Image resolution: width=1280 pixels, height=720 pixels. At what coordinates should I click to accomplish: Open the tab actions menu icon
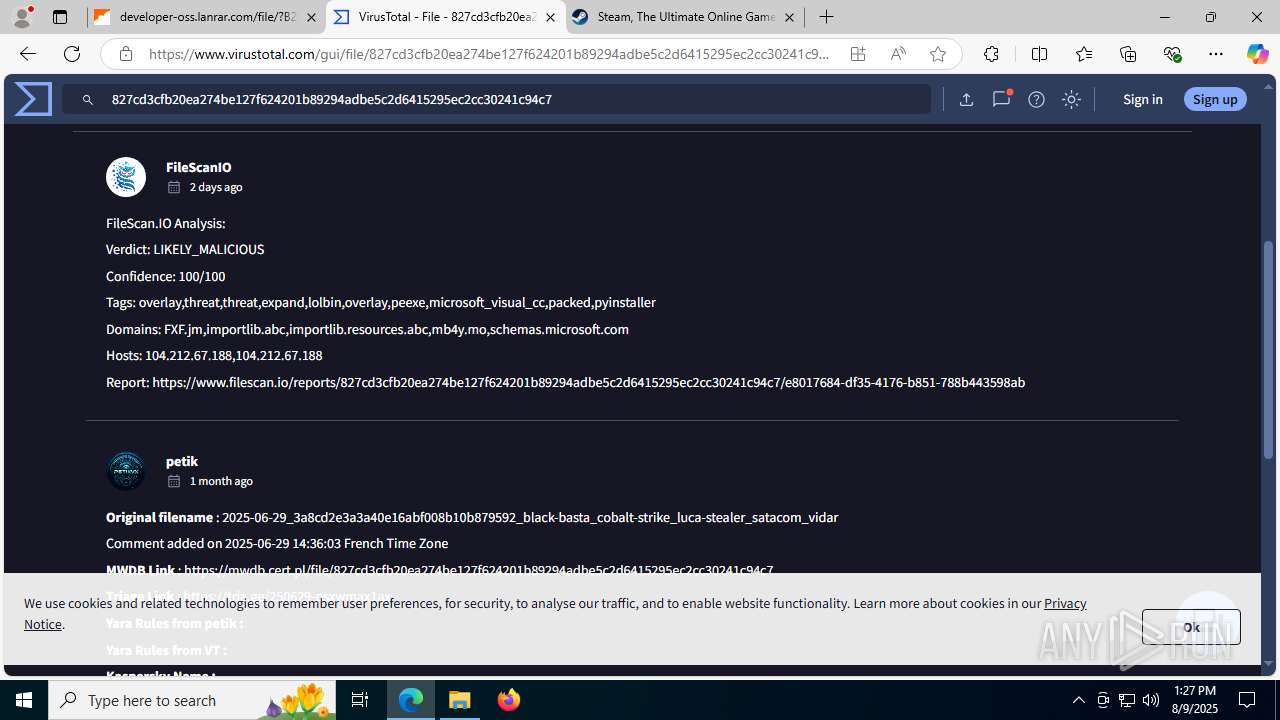coord(60,17)
